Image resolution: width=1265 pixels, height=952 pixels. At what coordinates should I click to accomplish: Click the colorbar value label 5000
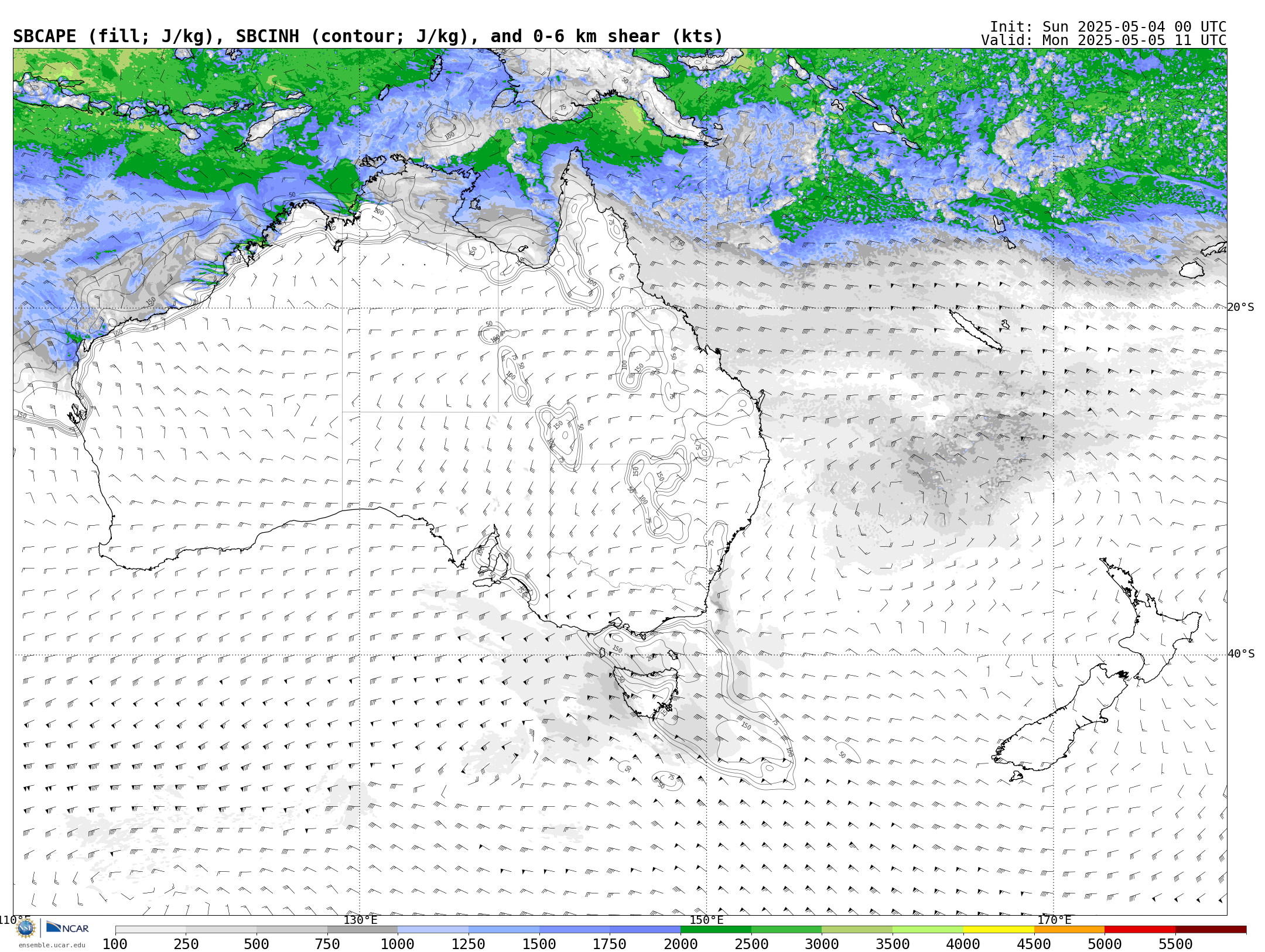click(1105, 944)
